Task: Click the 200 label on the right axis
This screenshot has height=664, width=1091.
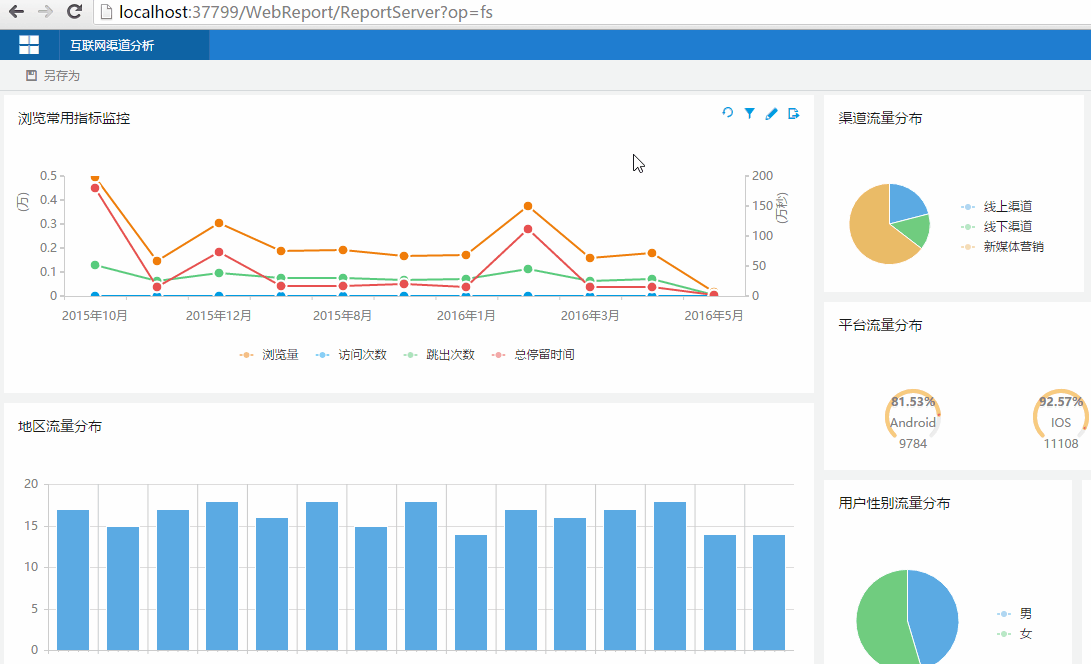Action: click(x=763, y=175)
